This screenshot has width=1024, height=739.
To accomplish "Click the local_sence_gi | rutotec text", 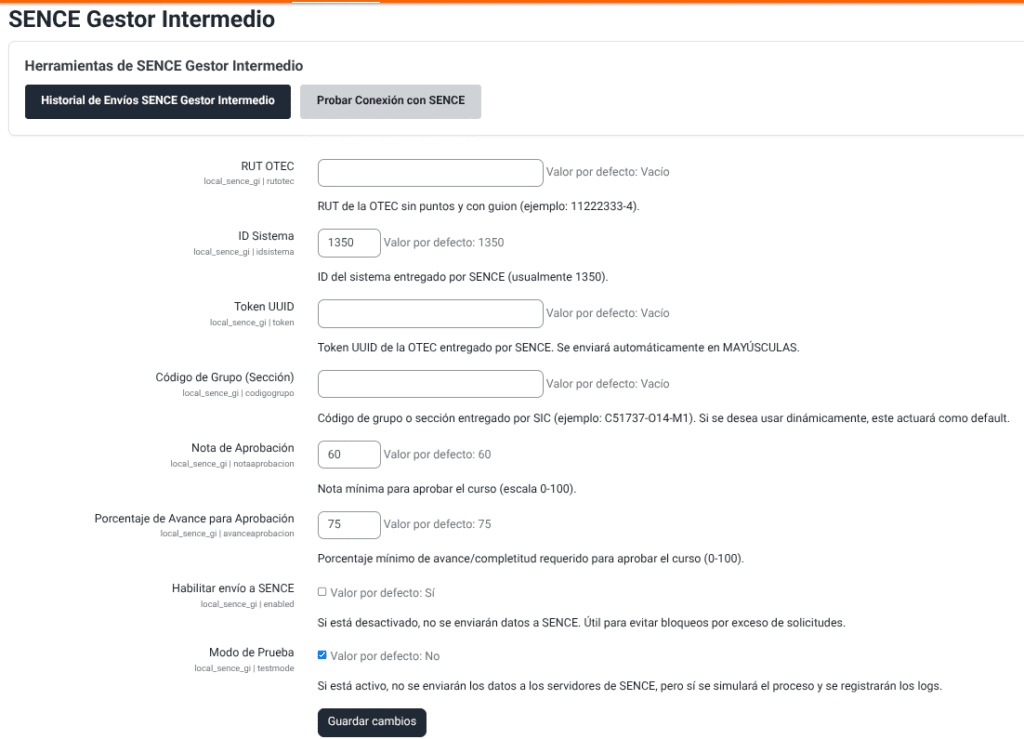I will point(249,181).
